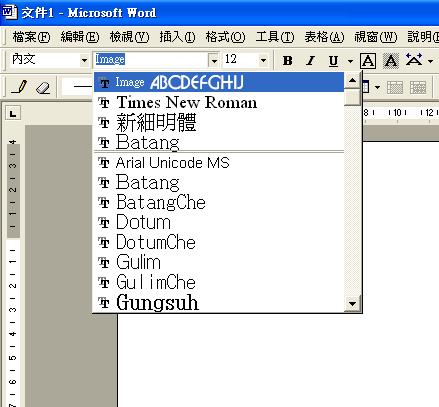439x407 pixels.
Task: Open the 說明 help menu
Action: [x=423, y=37]
